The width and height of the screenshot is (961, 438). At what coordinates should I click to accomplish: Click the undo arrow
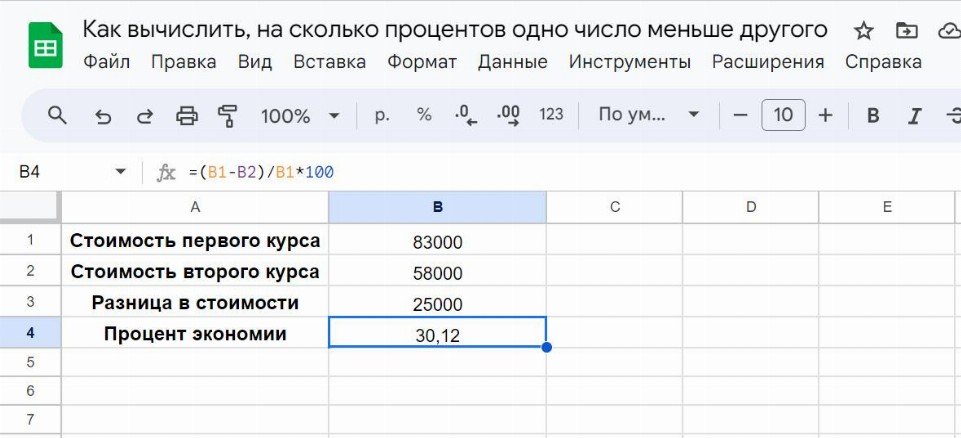[x=103, y=115]
